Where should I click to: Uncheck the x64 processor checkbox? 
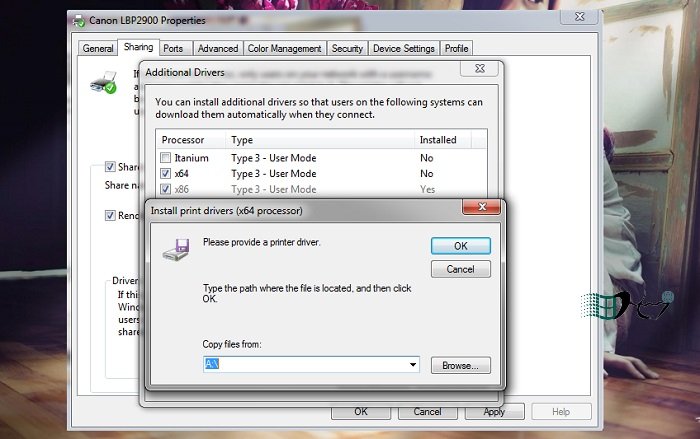pyautogui.click(x=166, y=173)
